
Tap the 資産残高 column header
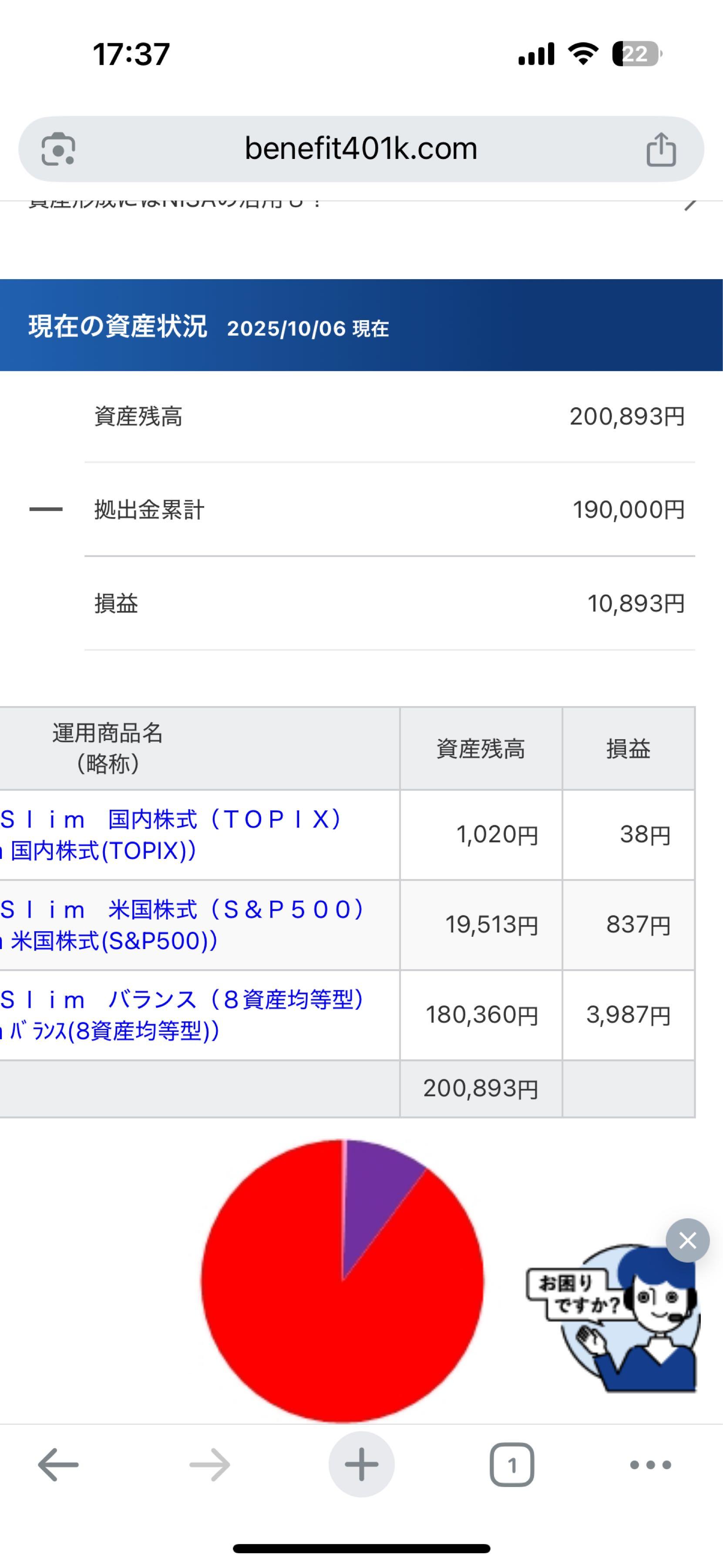pos(481,749)
